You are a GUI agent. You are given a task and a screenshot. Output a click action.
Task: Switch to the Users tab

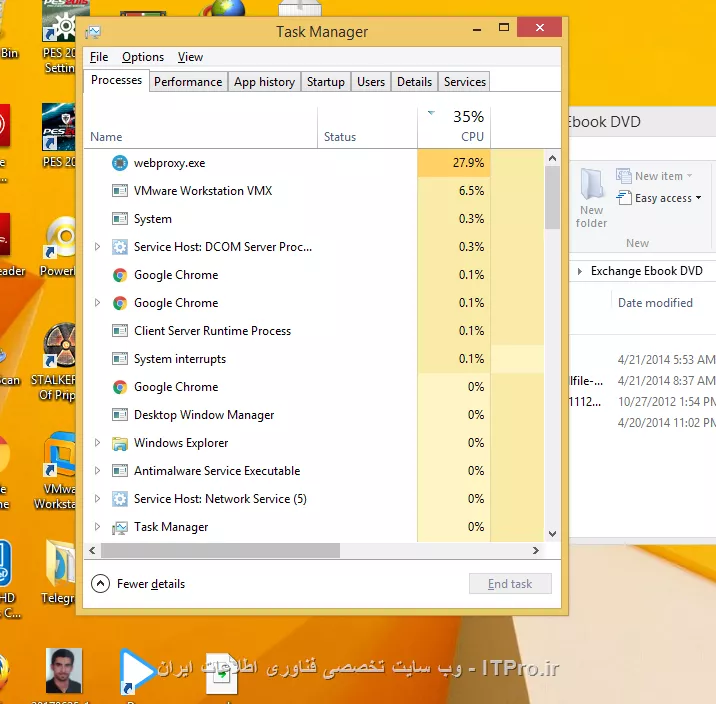371,82
